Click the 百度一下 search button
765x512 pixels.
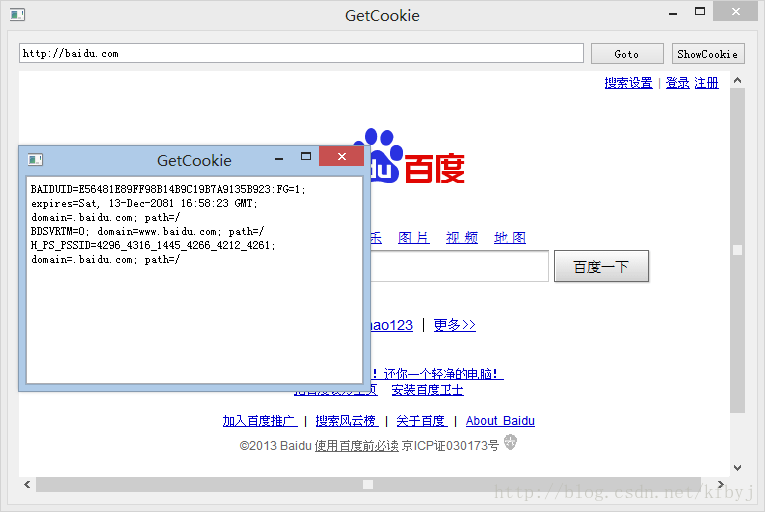pos(601,266)
